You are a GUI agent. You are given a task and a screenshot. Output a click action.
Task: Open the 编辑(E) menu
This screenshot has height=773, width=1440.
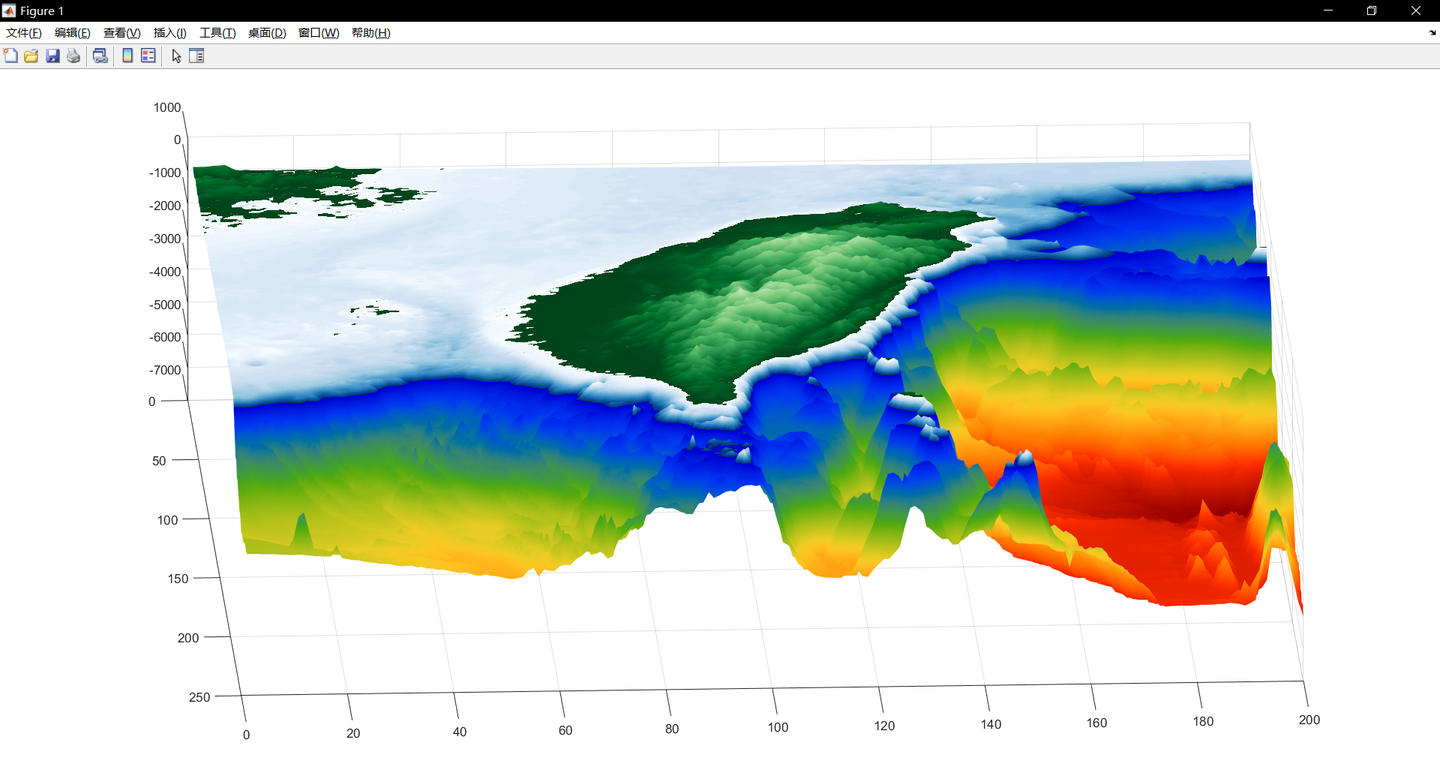coord(72,33)
